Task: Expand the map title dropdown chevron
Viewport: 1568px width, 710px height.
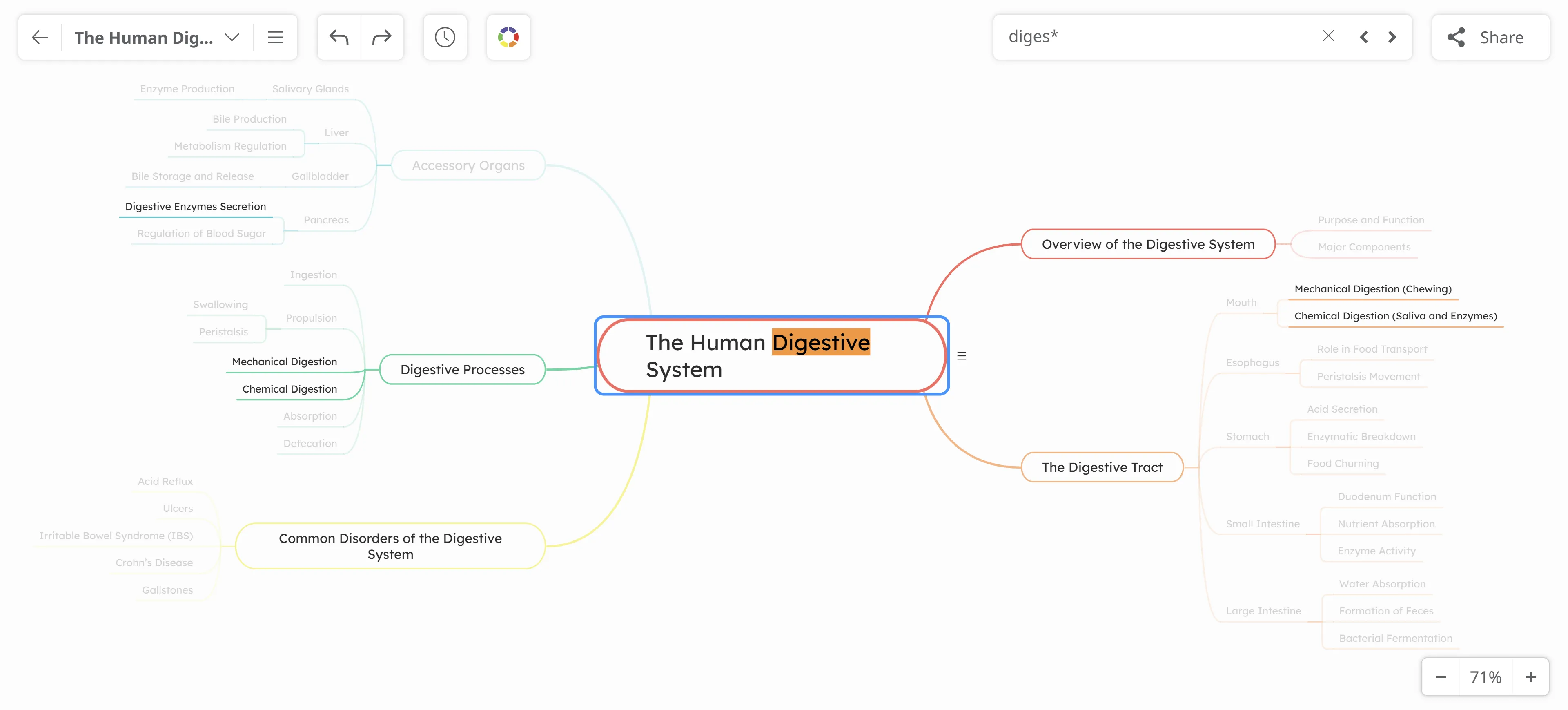Action: tap(232, 38)
